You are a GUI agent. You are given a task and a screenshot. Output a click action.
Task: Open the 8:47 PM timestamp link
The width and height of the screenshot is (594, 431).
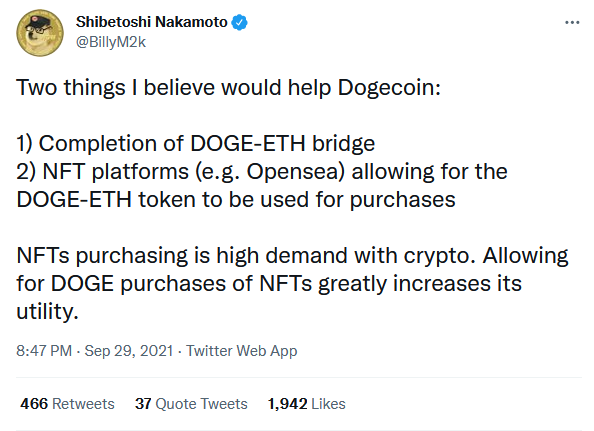(x=44, y=351)
